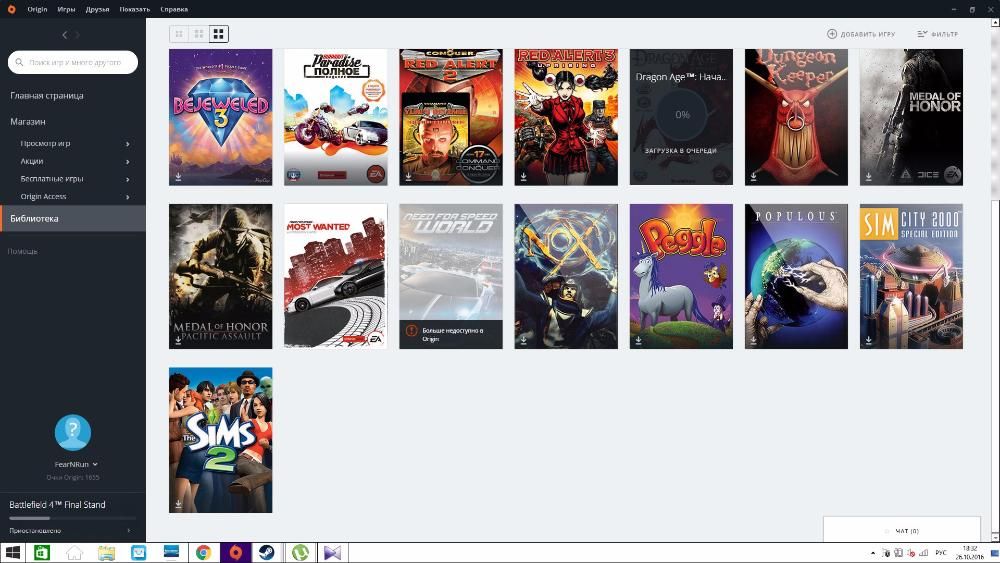Select Bejeweled 3 game tile
This screenshot has height=563, width=1000.
pos(221,117)
